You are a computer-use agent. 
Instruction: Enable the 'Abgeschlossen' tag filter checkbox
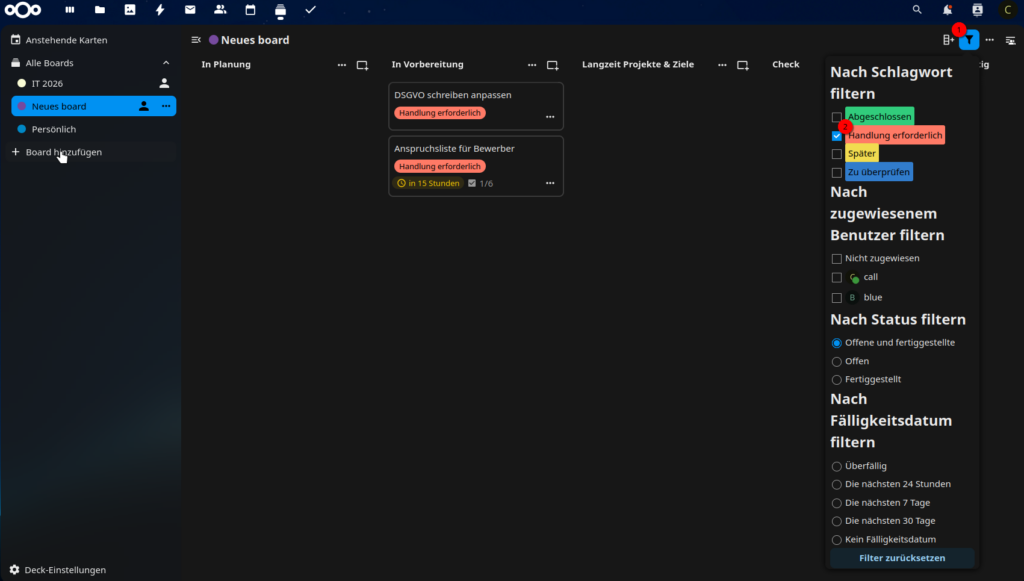pos(837,117)
